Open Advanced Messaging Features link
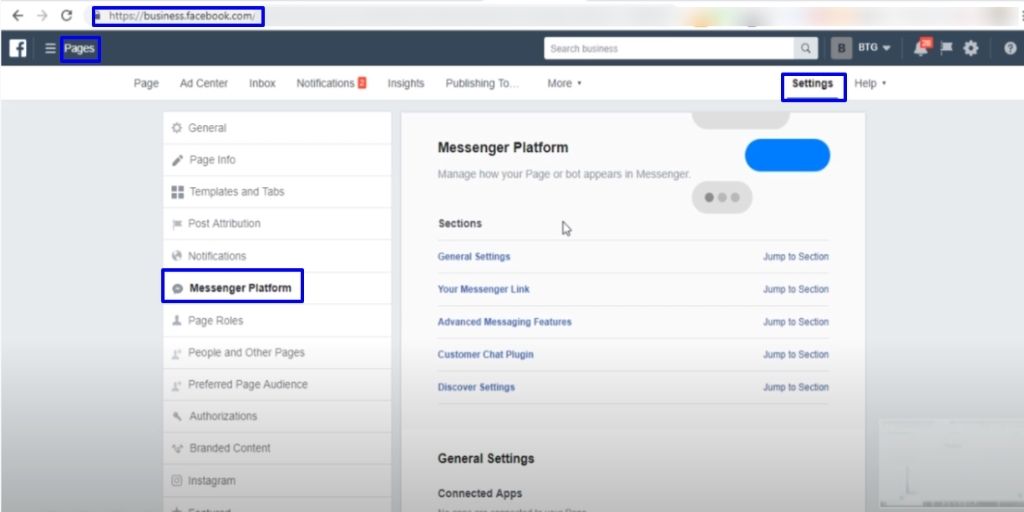This screenshot has height=512, width=1024. 504,322
